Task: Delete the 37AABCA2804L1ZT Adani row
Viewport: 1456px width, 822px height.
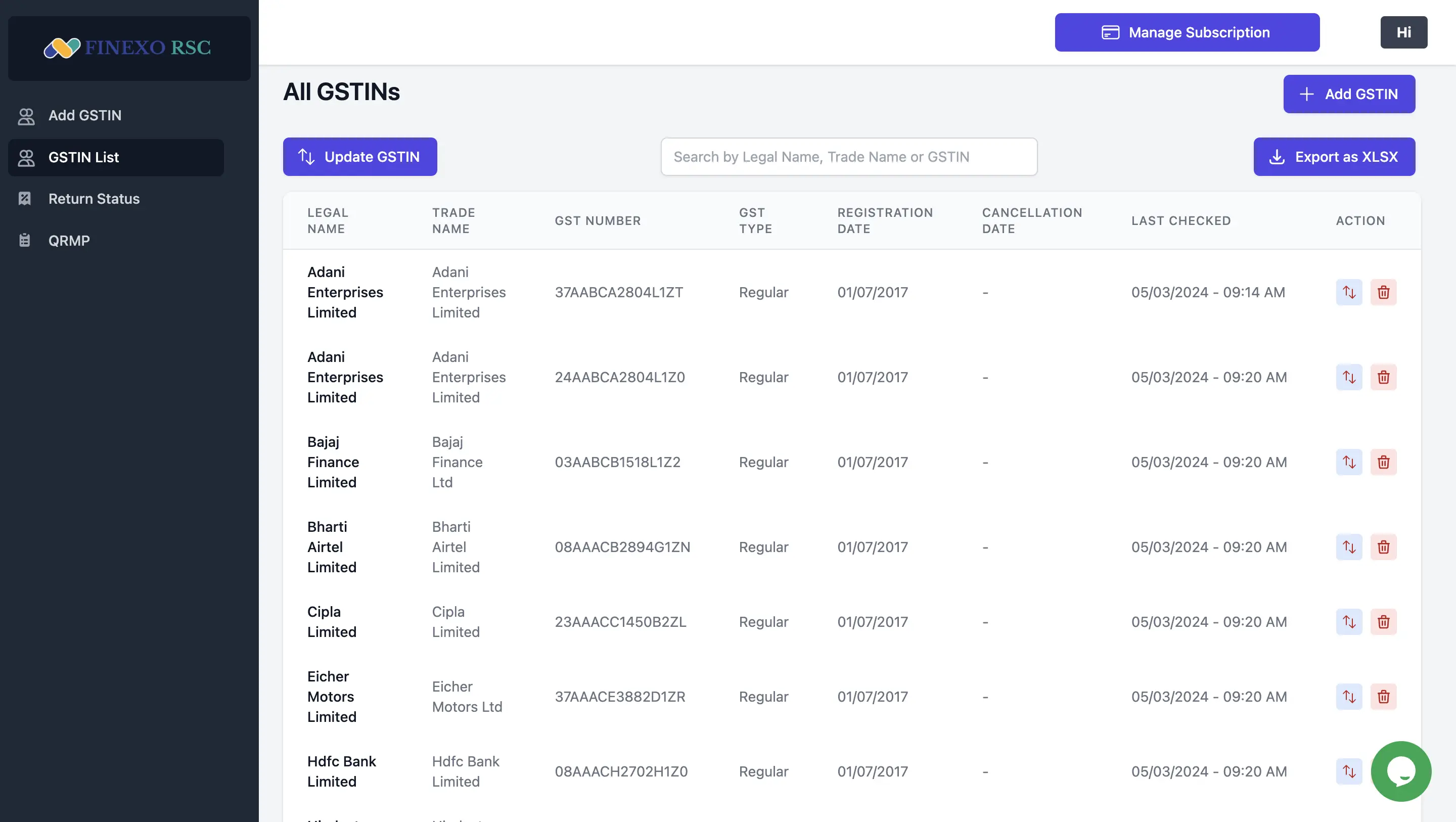Action: pos(1383,292)
